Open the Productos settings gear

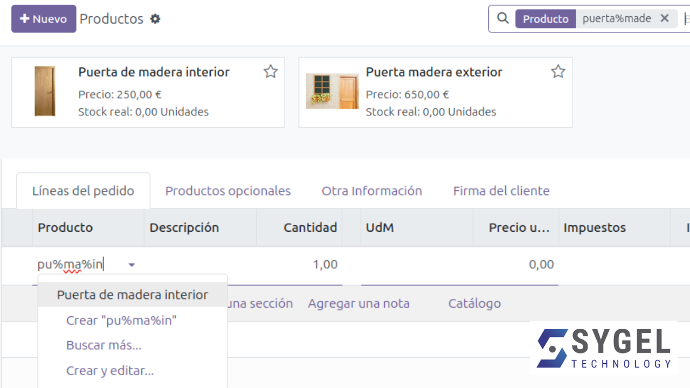(x=155, y=19)
